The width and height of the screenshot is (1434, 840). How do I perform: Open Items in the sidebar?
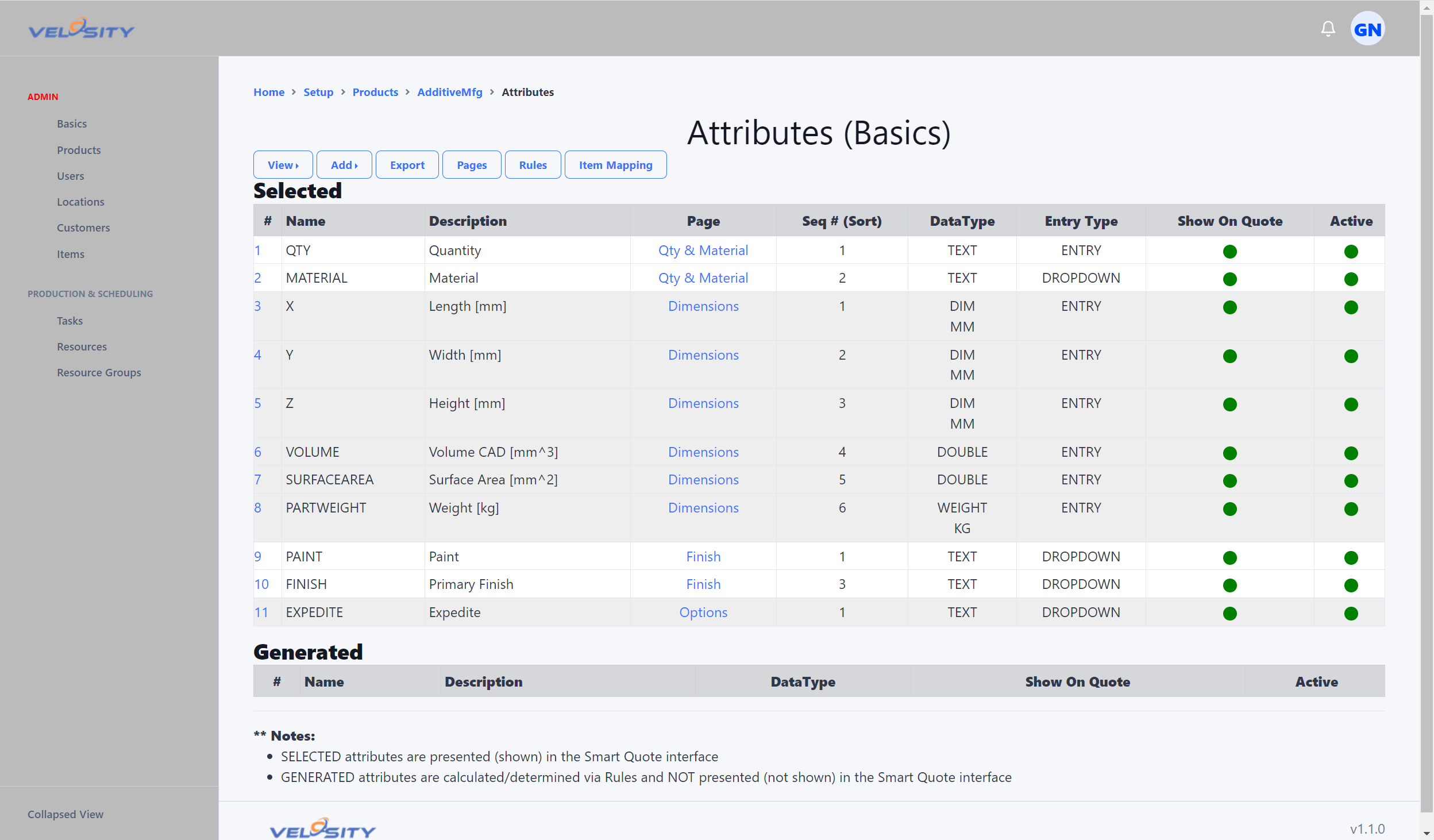[70, 254]
